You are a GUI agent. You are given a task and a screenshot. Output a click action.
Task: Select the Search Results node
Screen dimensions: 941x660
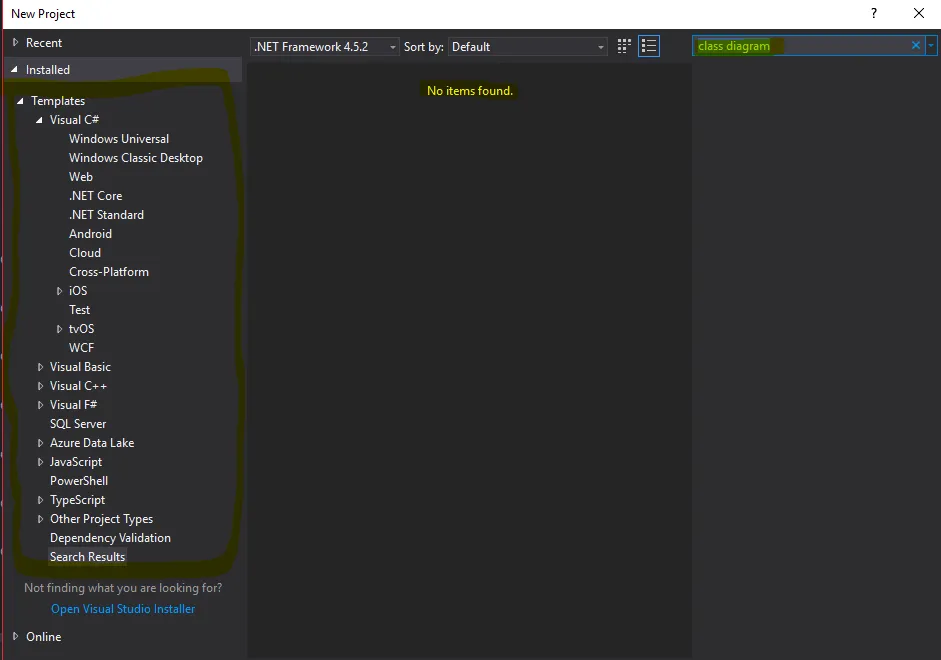point(88,557)
